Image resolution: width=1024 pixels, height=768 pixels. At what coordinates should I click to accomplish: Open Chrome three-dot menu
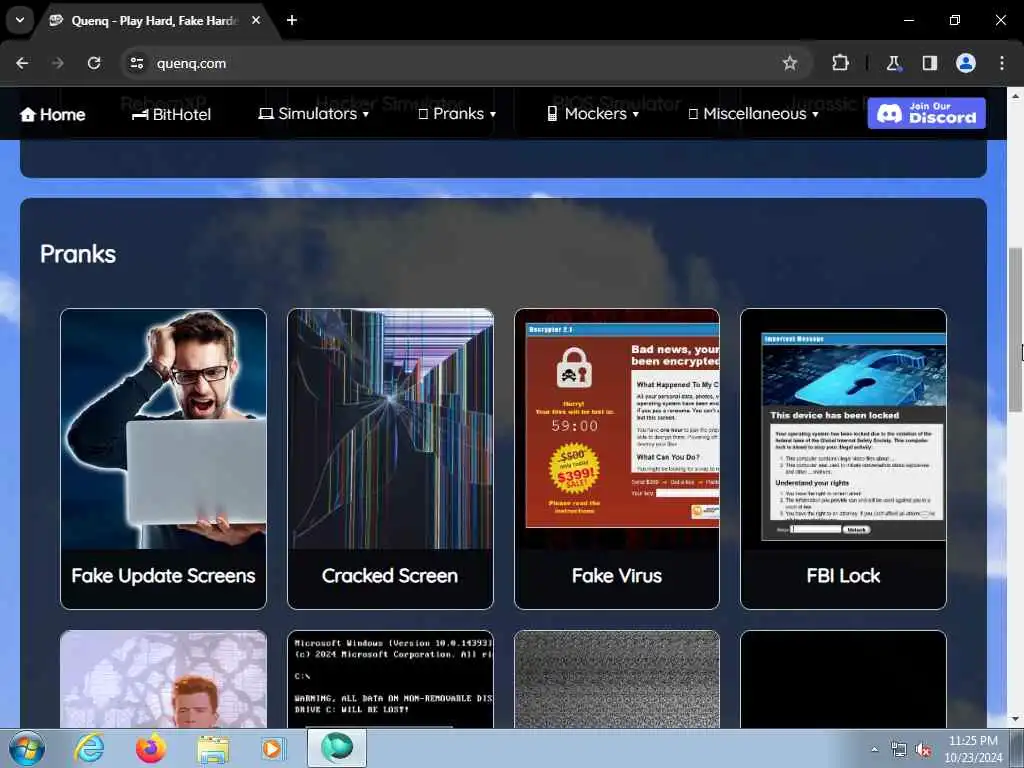1002,63
